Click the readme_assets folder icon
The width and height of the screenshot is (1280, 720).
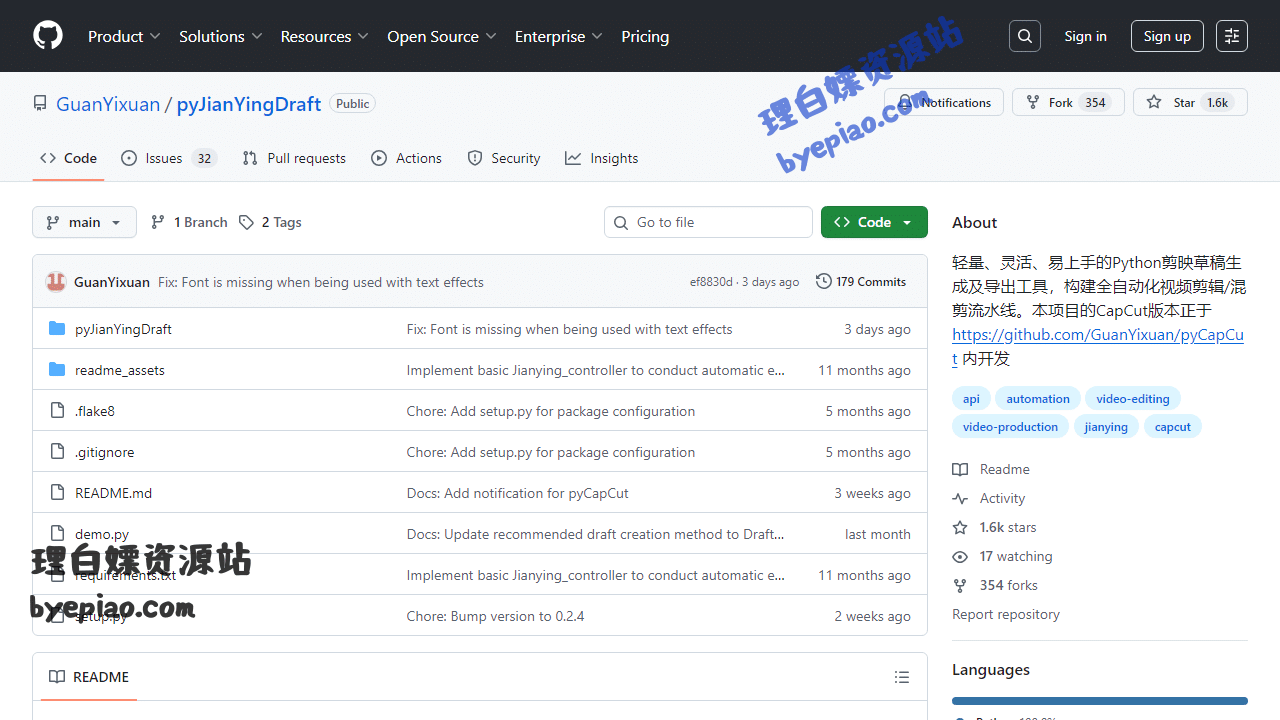click(57, 370)
